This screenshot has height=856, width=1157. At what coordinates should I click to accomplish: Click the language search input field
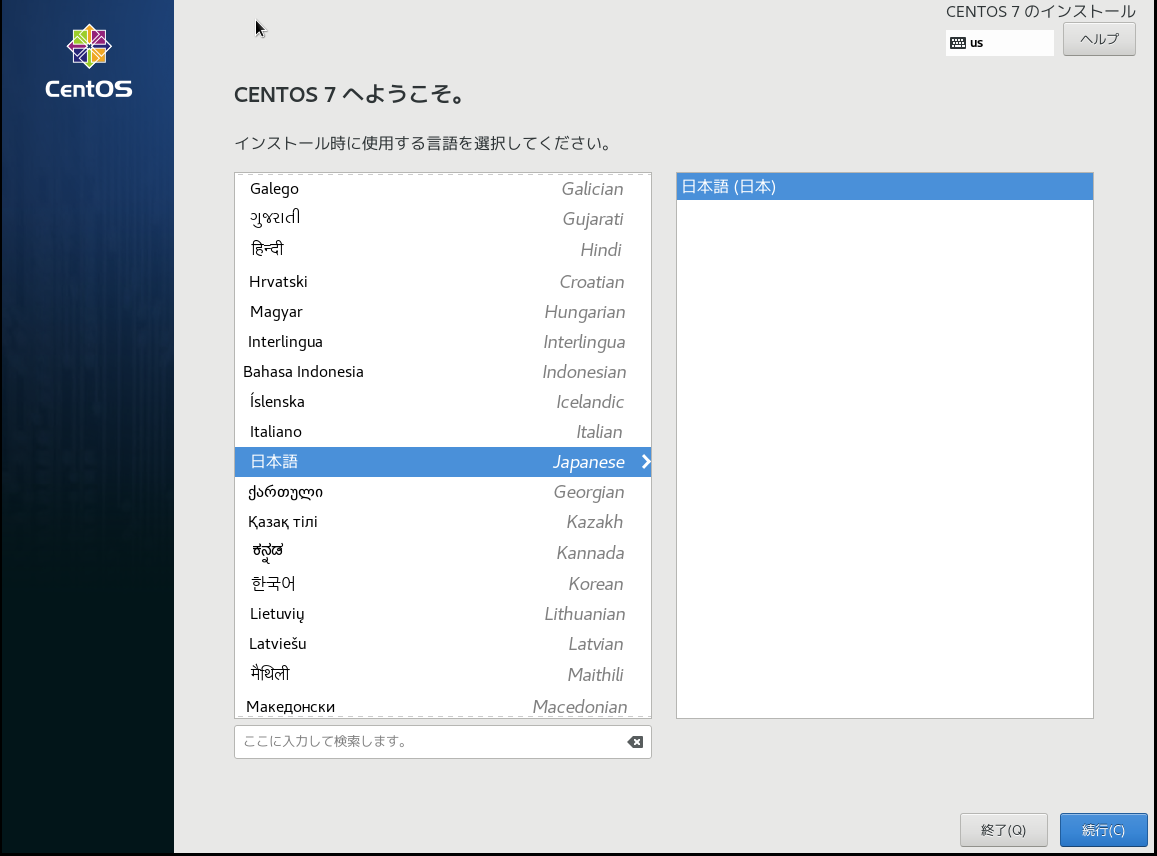click(443, 742)
